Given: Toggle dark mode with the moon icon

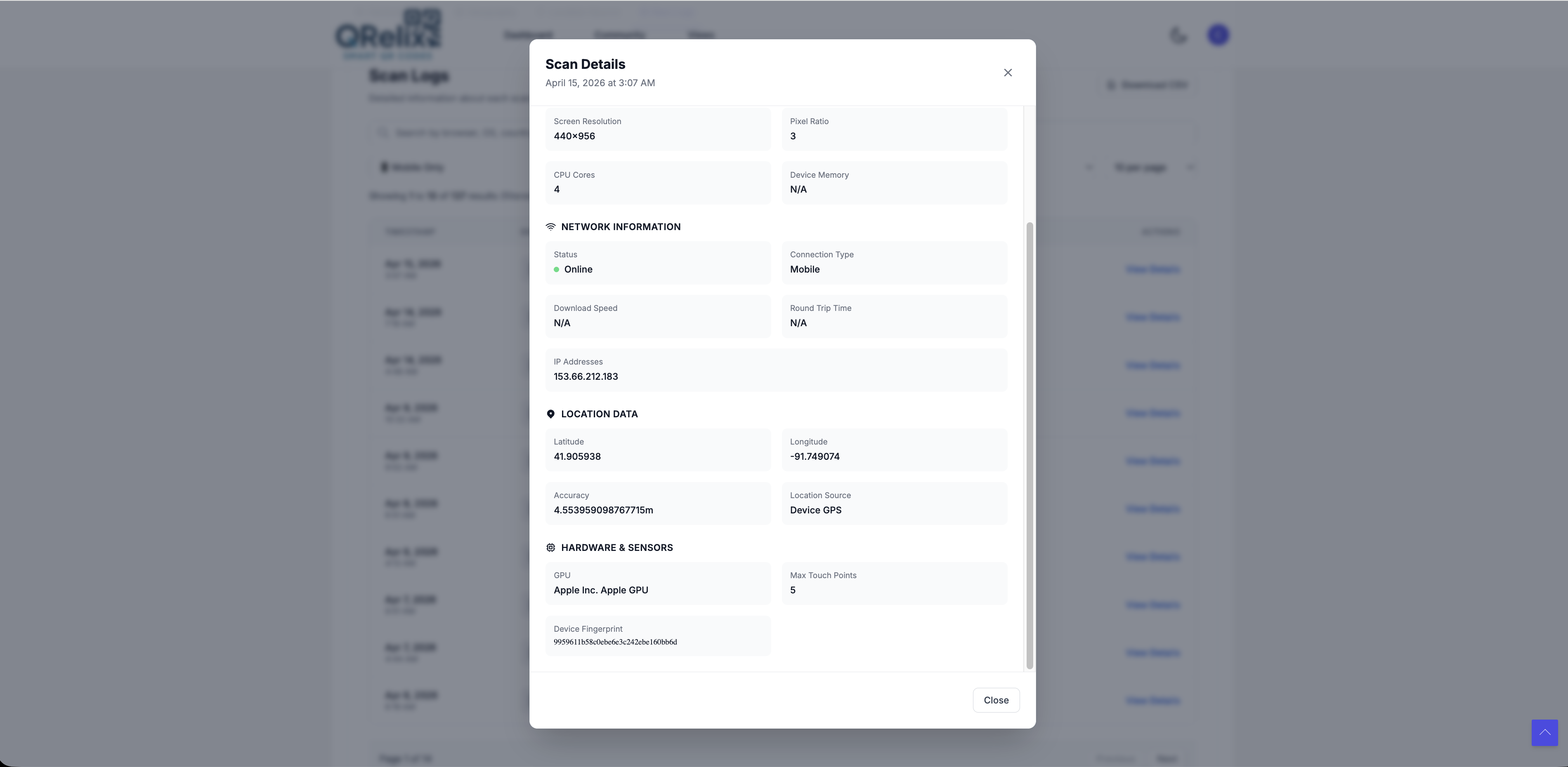Looking at the screenshot, I should (x=1178, y=35).
